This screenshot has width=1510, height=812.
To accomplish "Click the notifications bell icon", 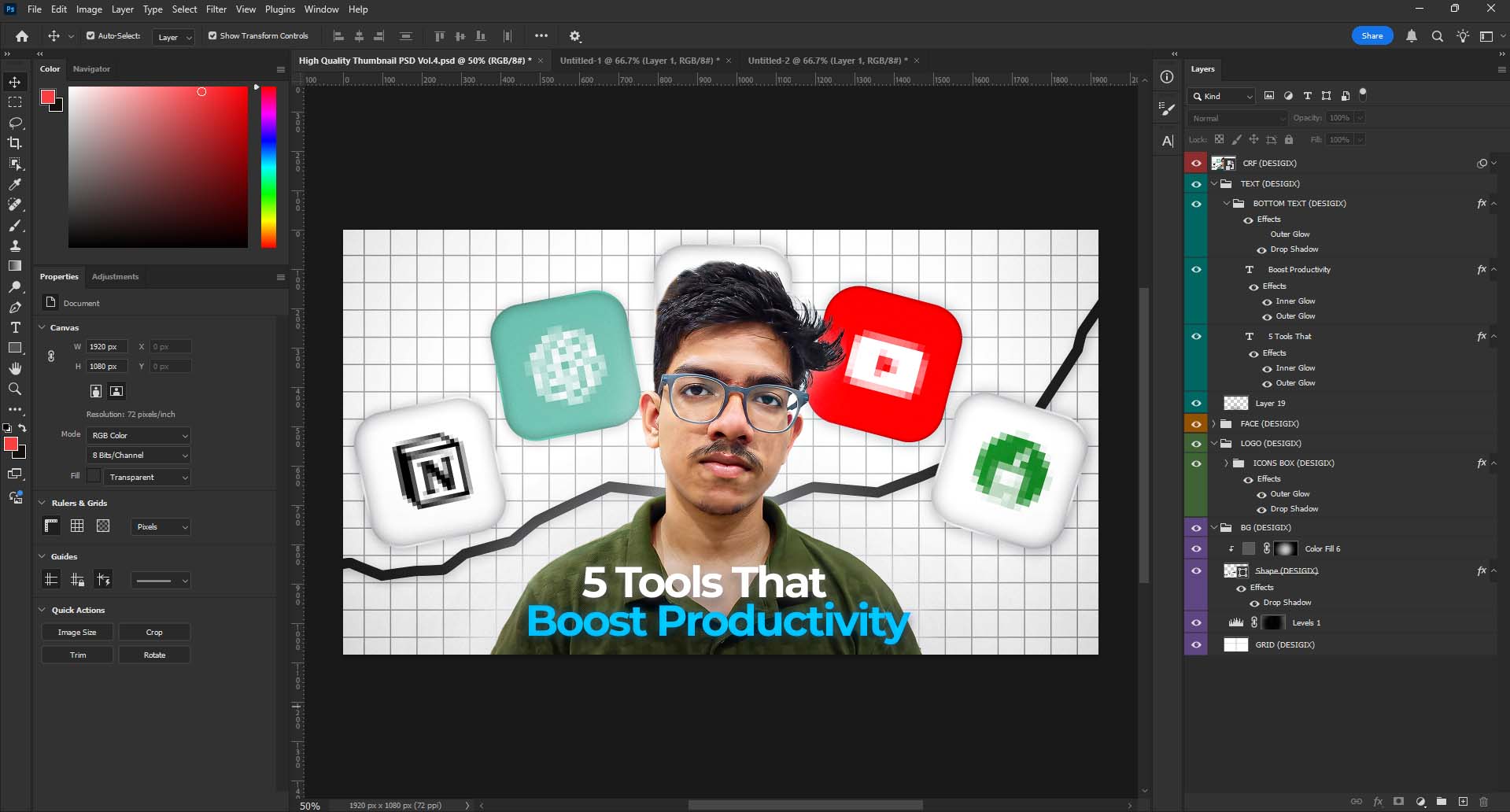I will tap(1412, 36).
